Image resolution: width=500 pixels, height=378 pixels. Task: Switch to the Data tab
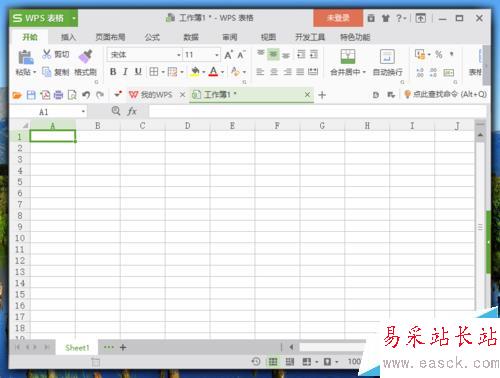coord(191,37)
